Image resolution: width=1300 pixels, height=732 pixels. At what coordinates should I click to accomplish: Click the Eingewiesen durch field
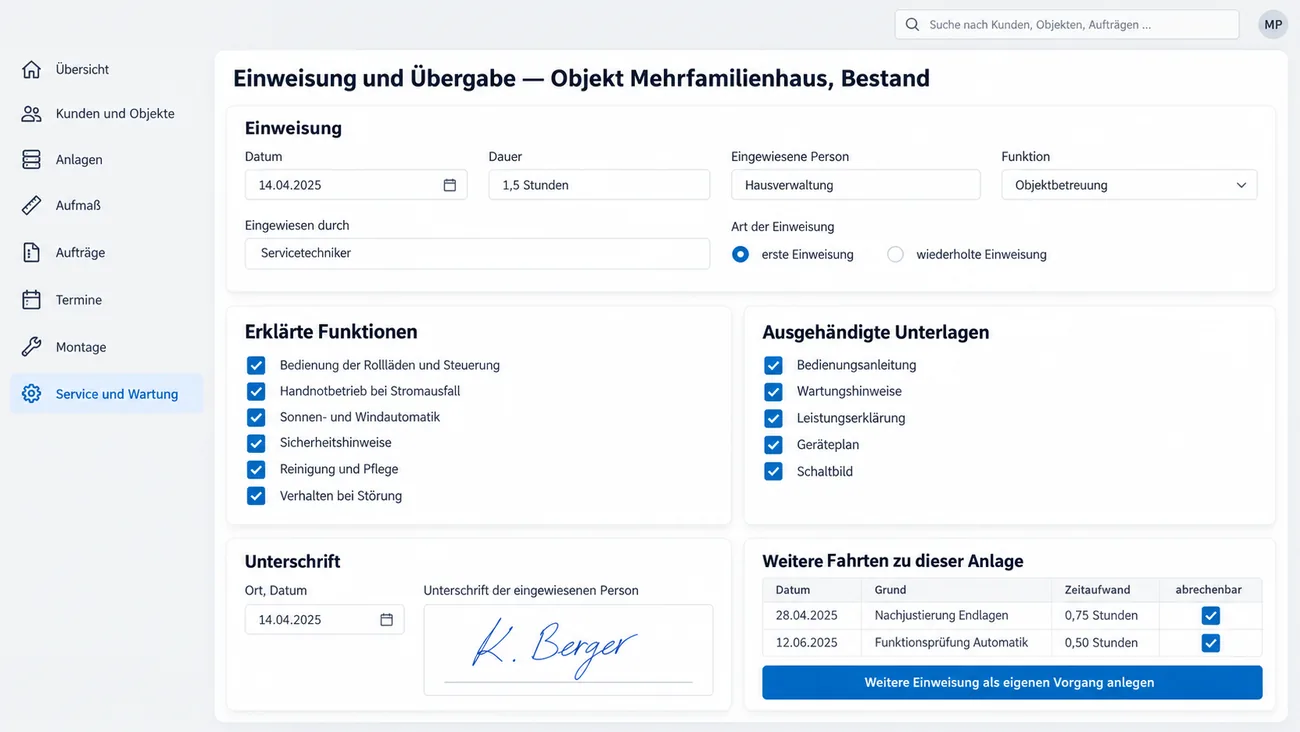click(477, 254)
